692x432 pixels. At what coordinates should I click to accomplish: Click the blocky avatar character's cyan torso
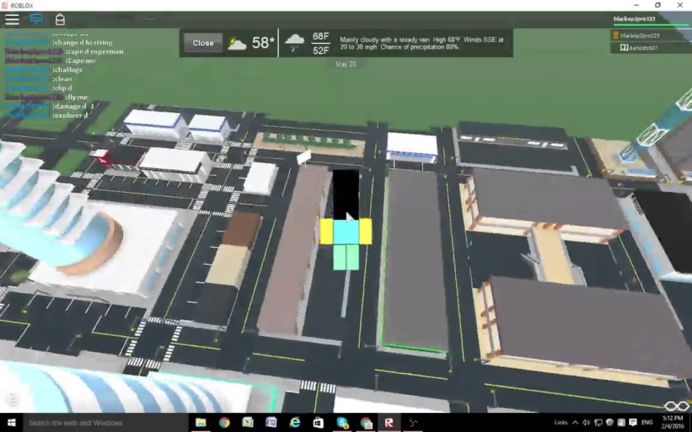tap(346, 232)
